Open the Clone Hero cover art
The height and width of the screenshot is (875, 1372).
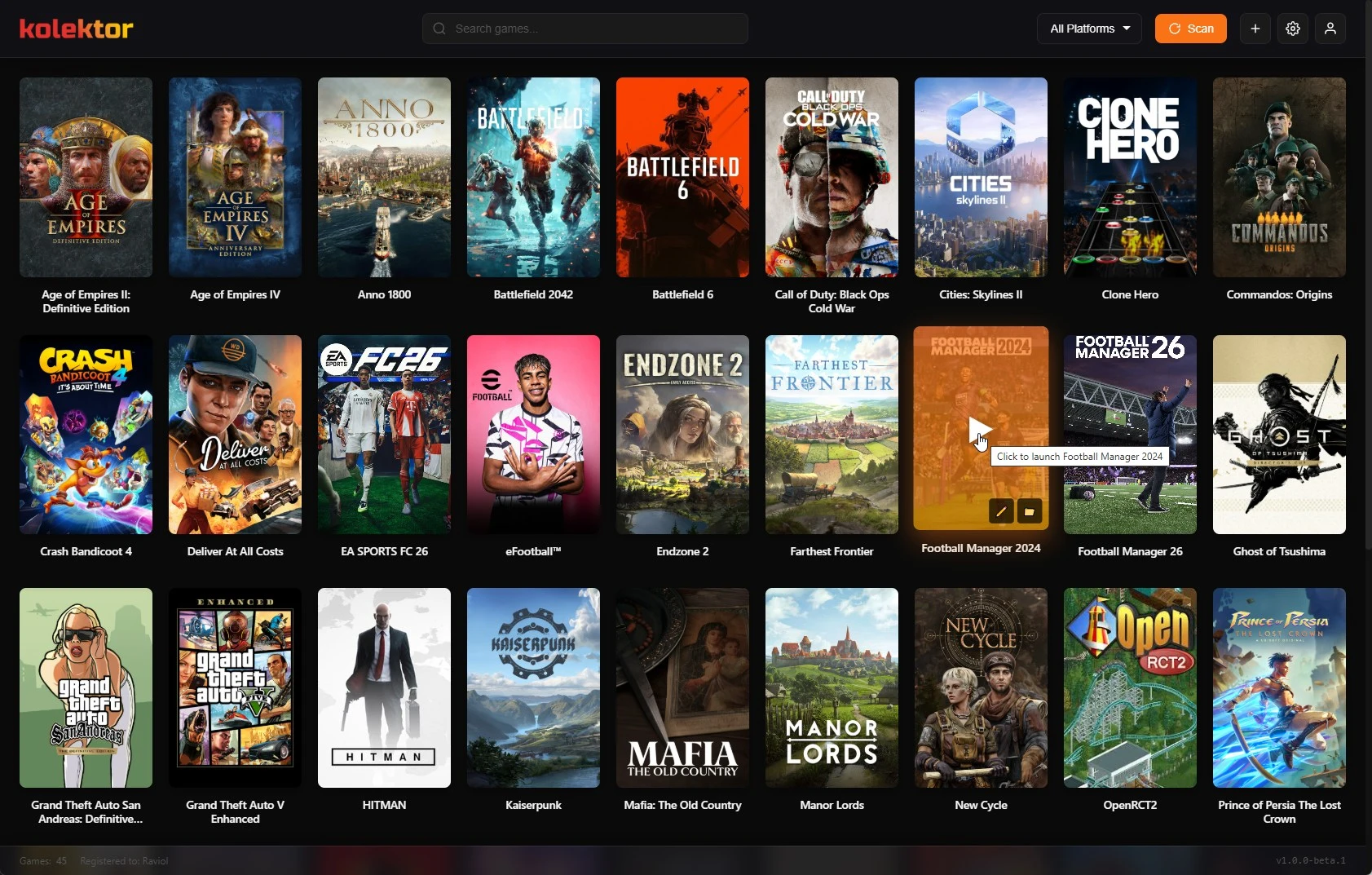1130,177
